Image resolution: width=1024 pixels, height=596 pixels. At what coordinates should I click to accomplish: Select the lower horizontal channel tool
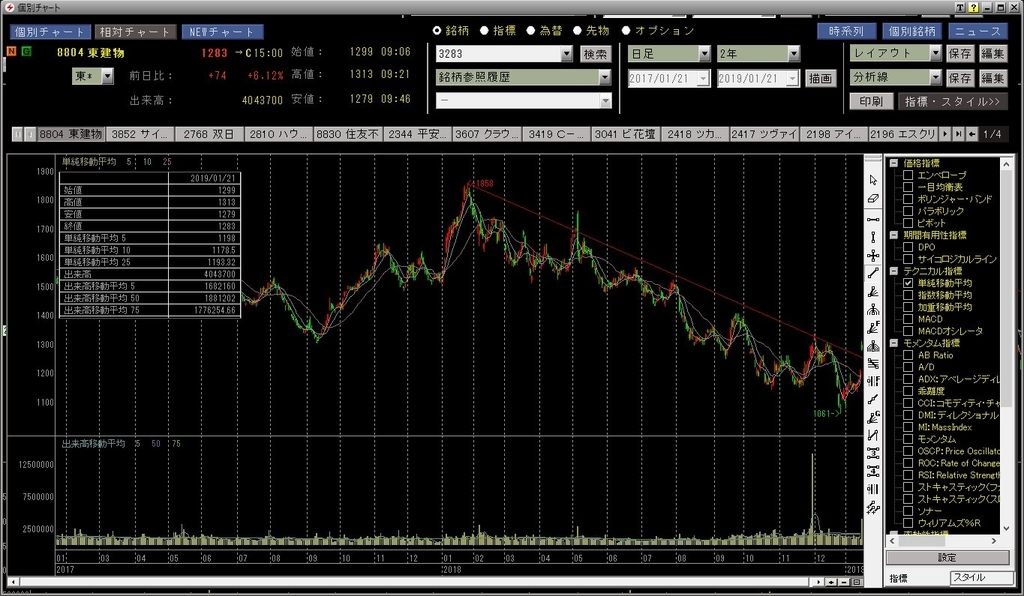tap(873, 471)
